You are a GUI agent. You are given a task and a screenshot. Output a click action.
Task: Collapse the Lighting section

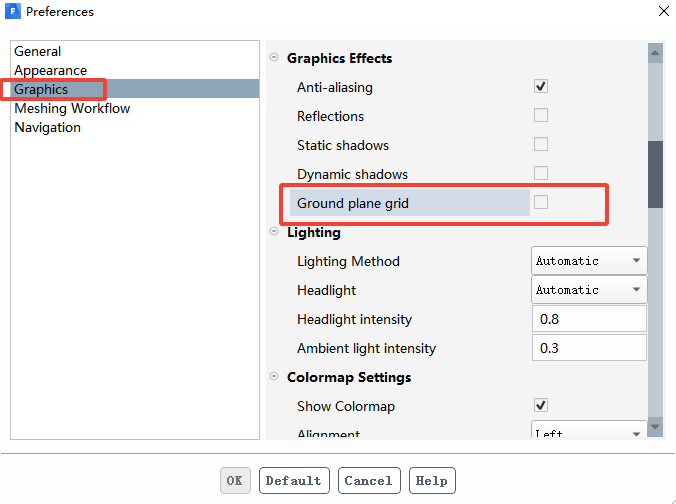point(274,232)
